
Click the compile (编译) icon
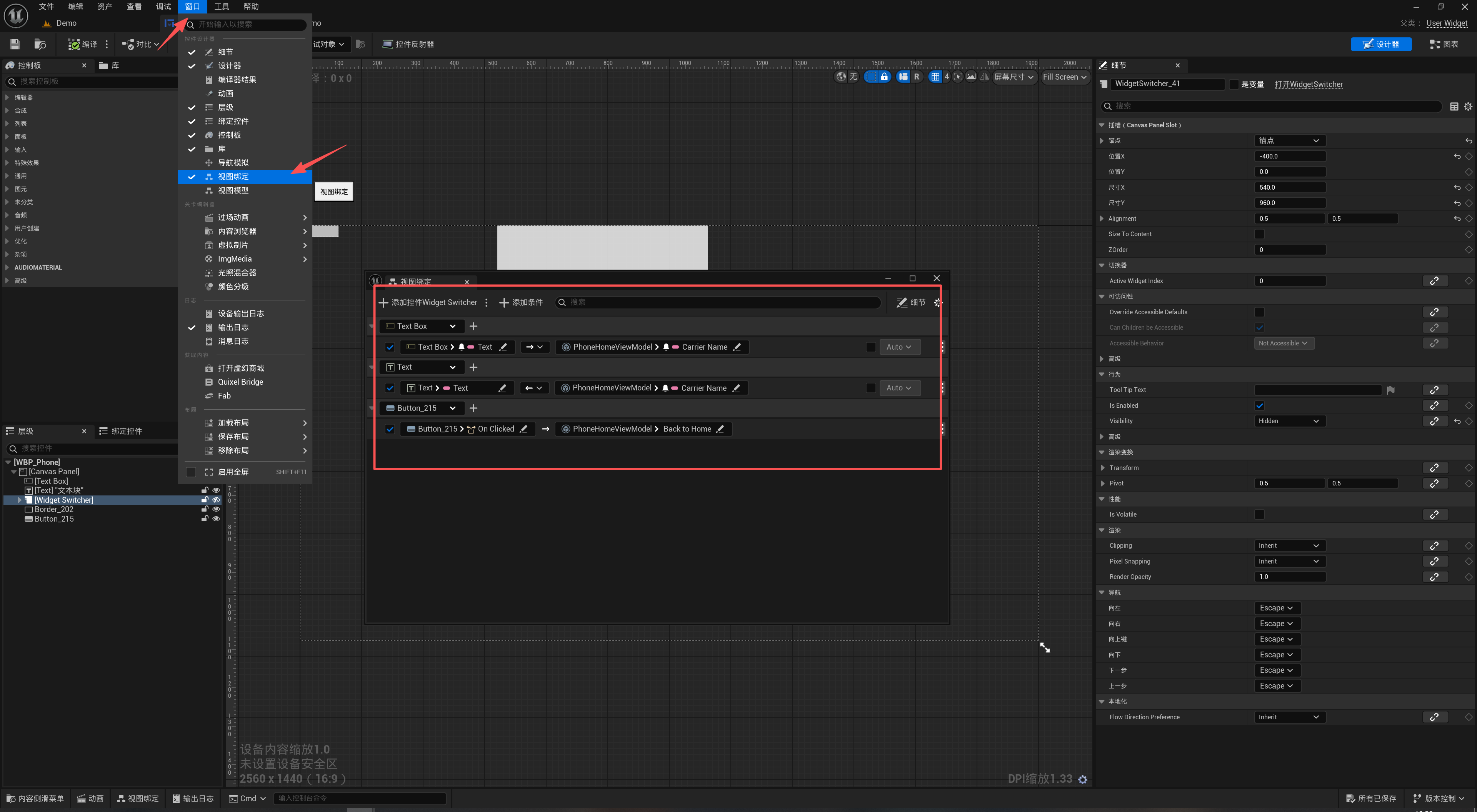coord(74,44)
